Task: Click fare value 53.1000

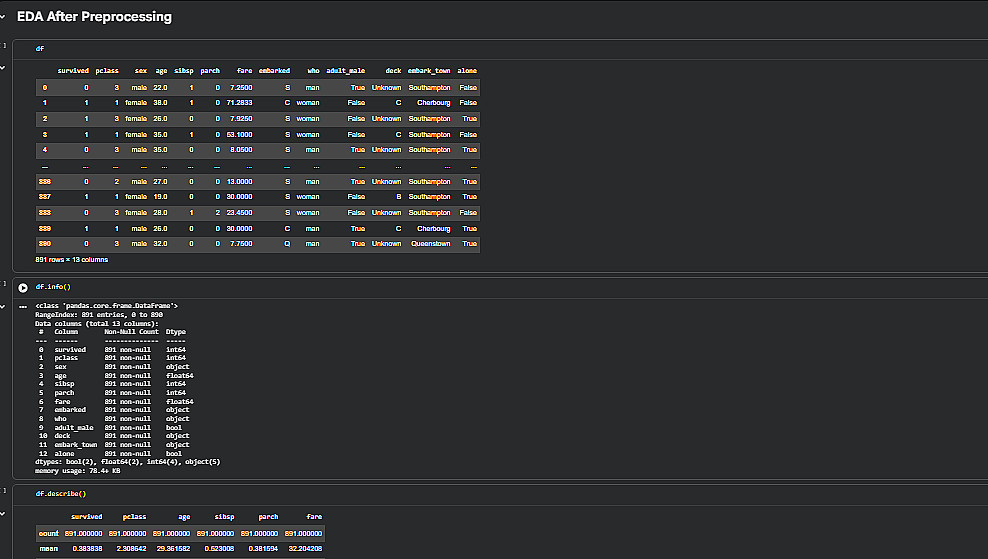Action: pos(239,135)
